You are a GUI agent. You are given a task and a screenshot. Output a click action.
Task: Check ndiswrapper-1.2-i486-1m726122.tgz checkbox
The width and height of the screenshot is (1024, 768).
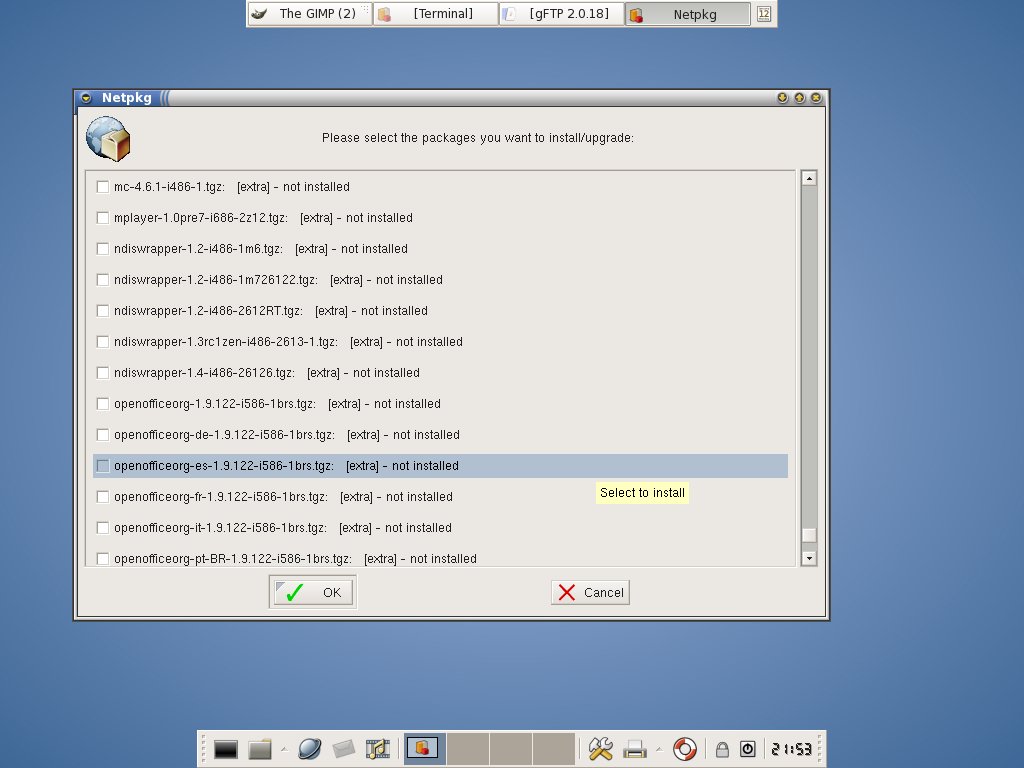pyautogui.click(x=103, y=280)
